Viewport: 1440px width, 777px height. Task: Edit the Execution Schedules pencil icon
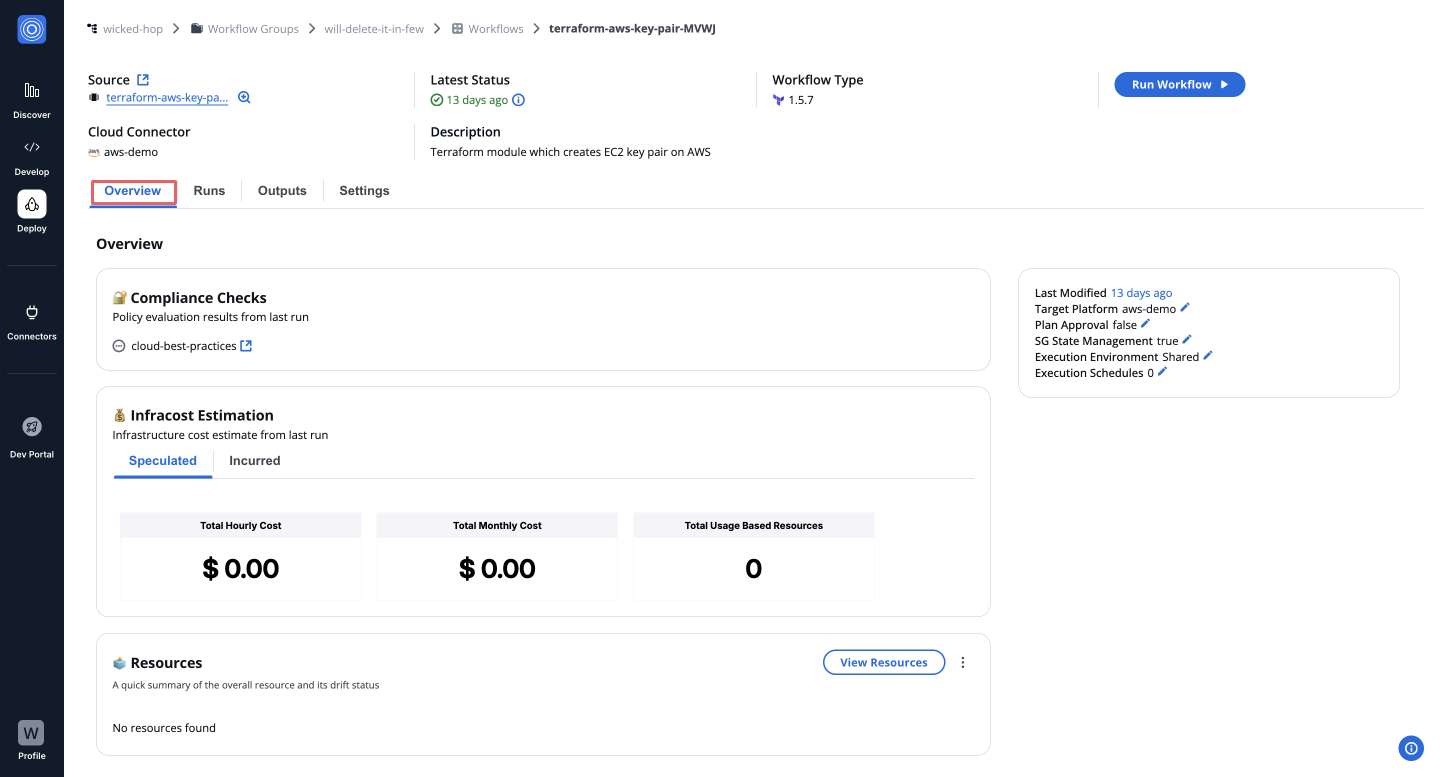[x=1162, y=372]
